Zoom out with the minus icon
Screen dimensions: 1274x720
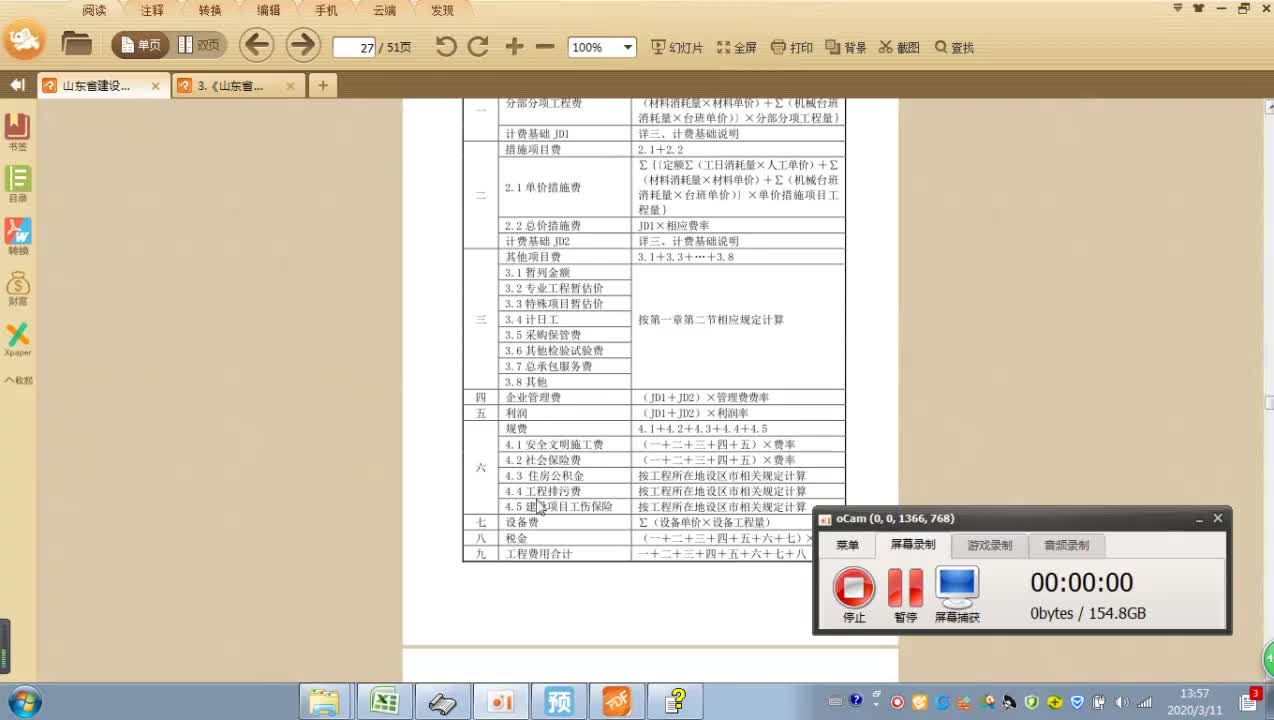pyautogui.click(x=545, y=46)
